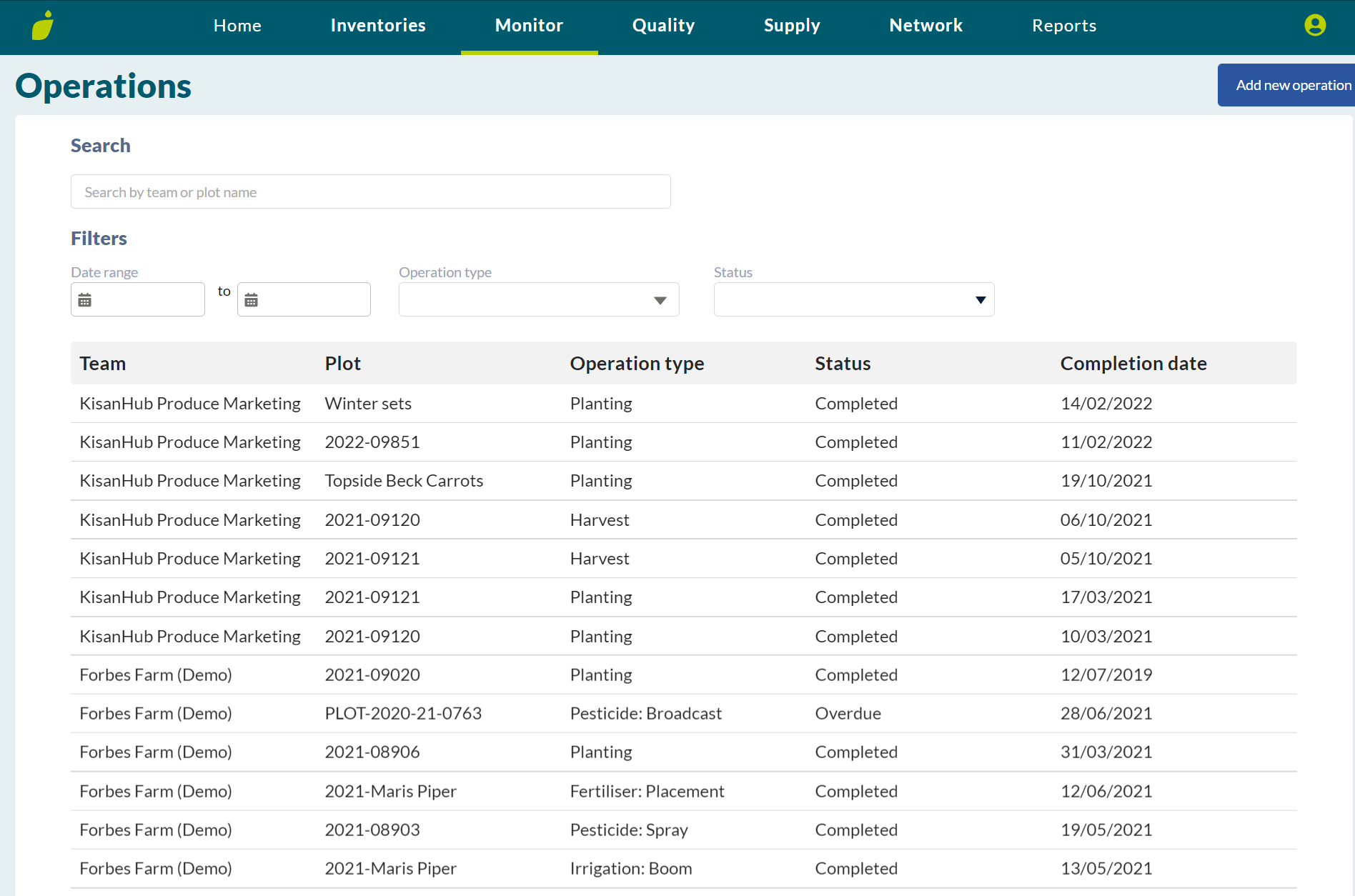Click the 05/10/2021 completion date
Screen dimensions: 1355x896
coord(1106,559)
